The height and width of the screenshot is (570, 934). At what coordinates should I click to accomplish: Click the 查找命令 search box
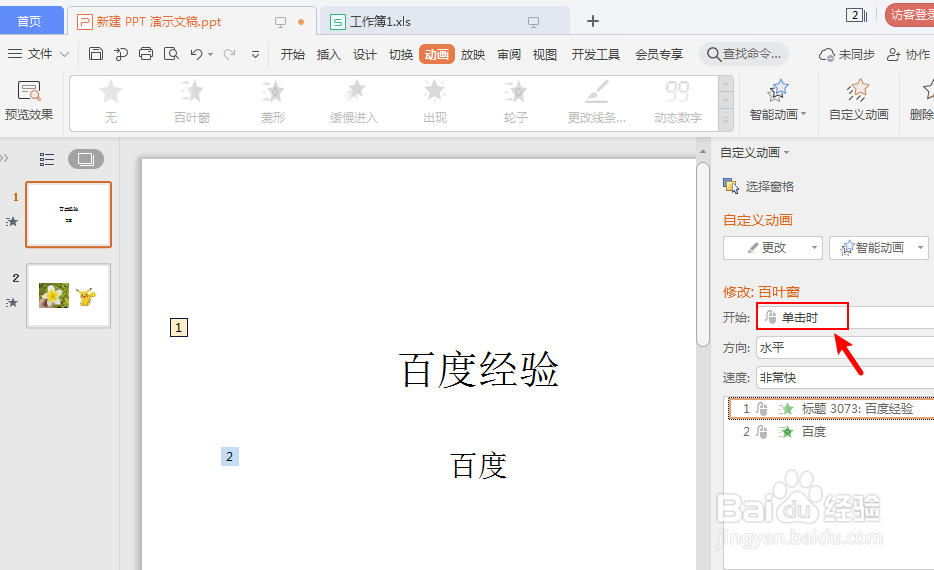point(744,54)
